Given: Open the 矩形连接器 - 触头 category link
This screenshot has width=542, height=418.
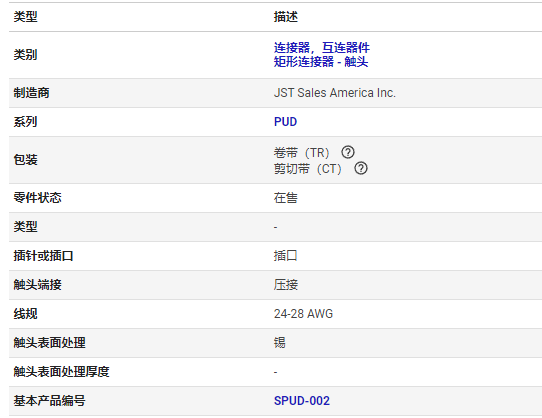Looking at the screenshot, I should pos(321,62).
